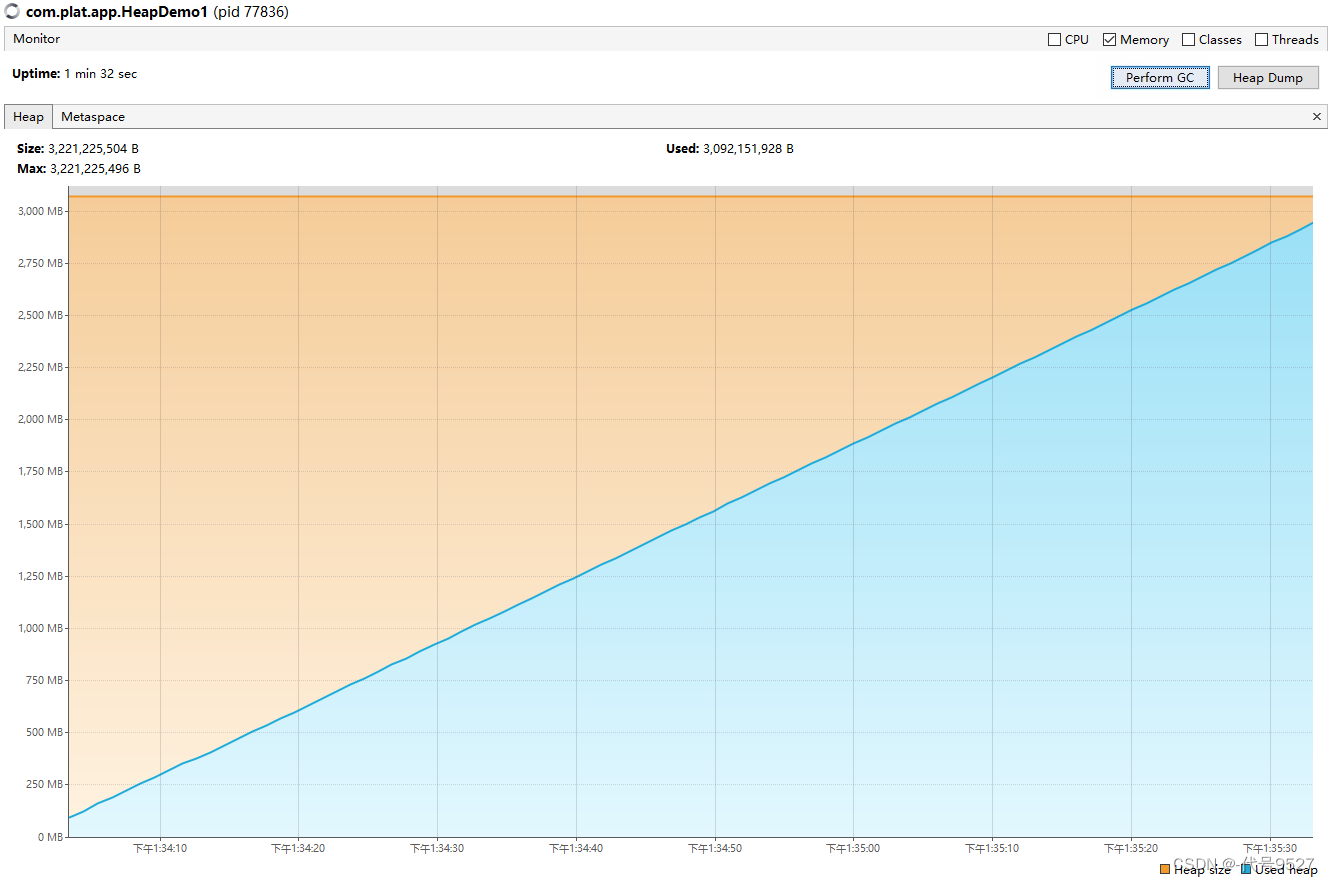The width and height of the screenshot is (1330, 882).
Task: Click the 250 MB axis label
Action: point(46,784)
